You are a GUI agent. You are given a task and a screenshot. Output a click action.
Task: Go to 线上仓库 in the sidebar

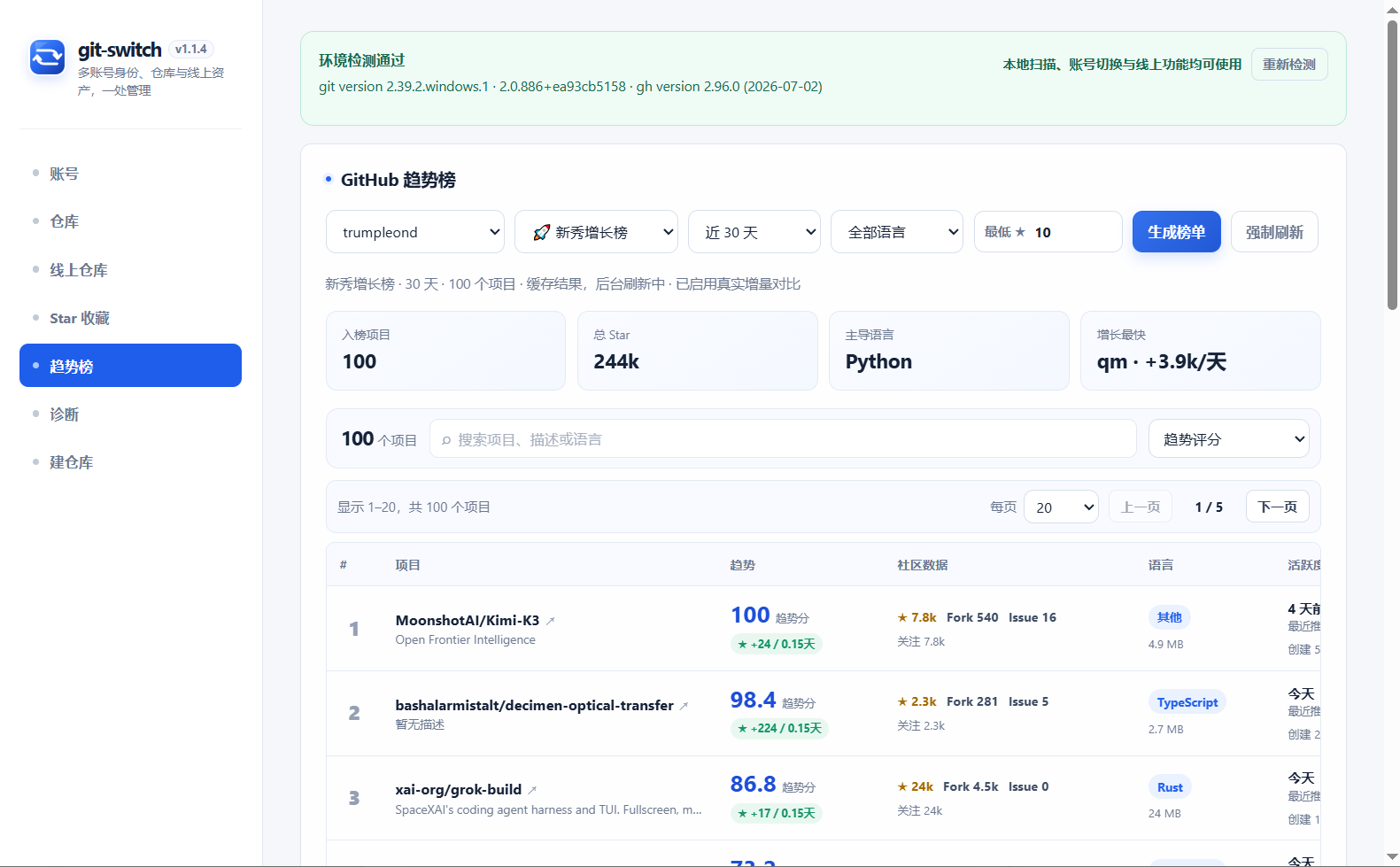130,270
